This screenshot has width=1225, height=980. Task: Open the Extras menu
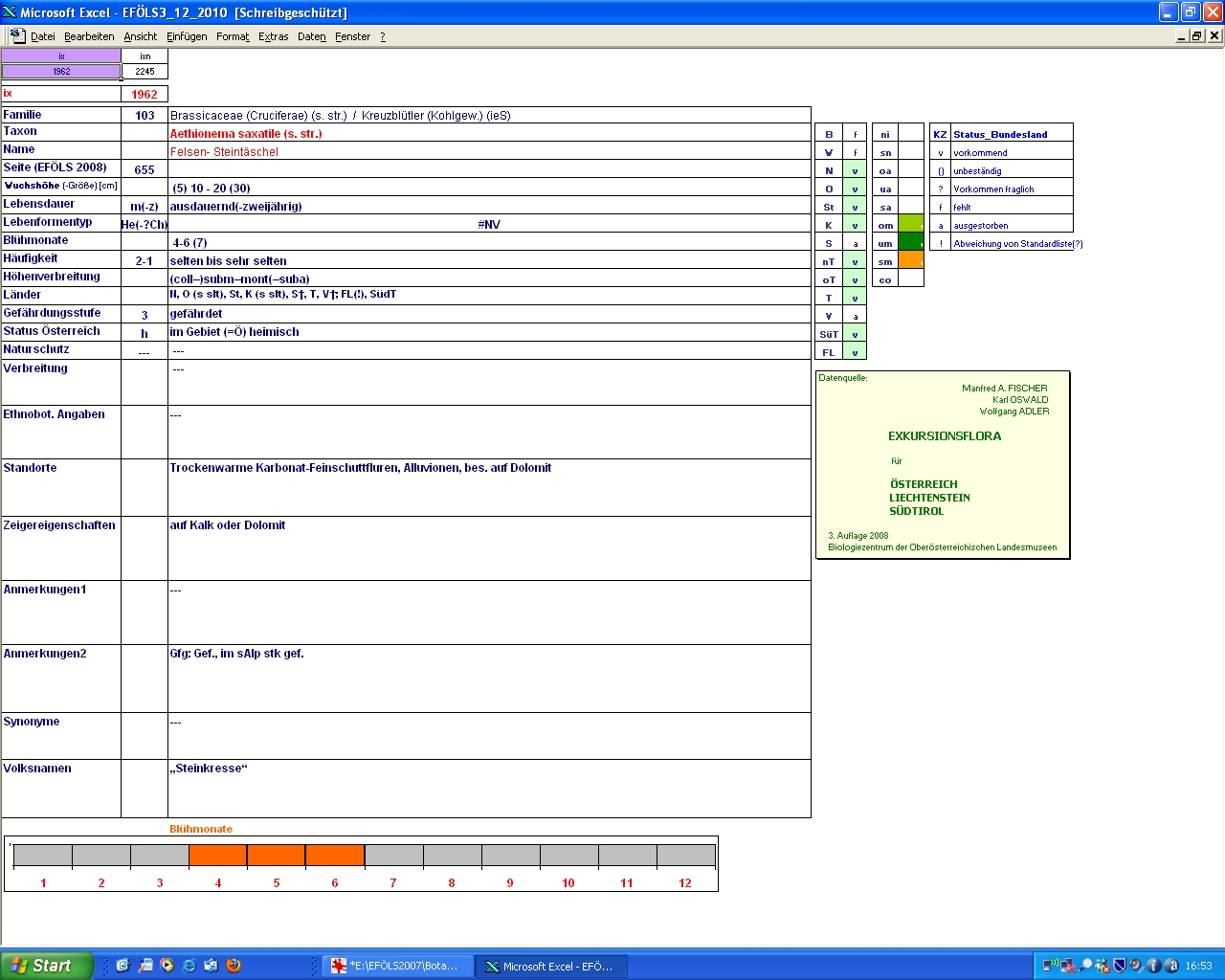coord(273,36)
